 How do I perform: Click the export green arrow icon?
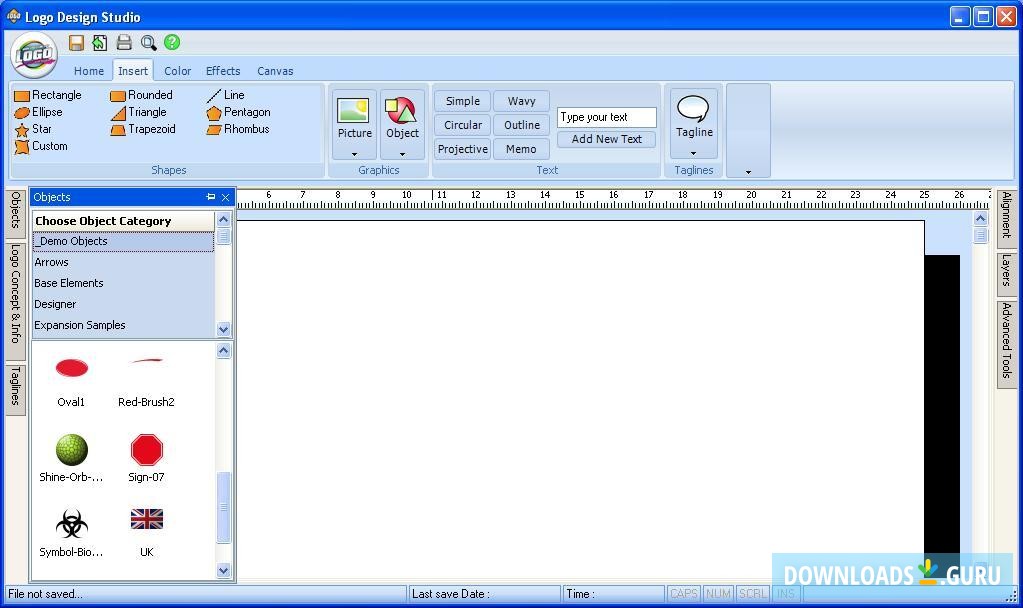(99, 43)
